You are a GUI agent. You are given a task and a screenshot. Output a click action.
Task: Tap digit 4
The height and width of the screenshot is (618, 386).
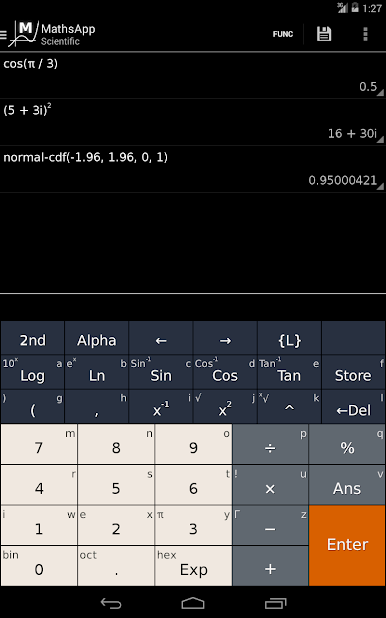pyautogui.click(x=39, y=485)
